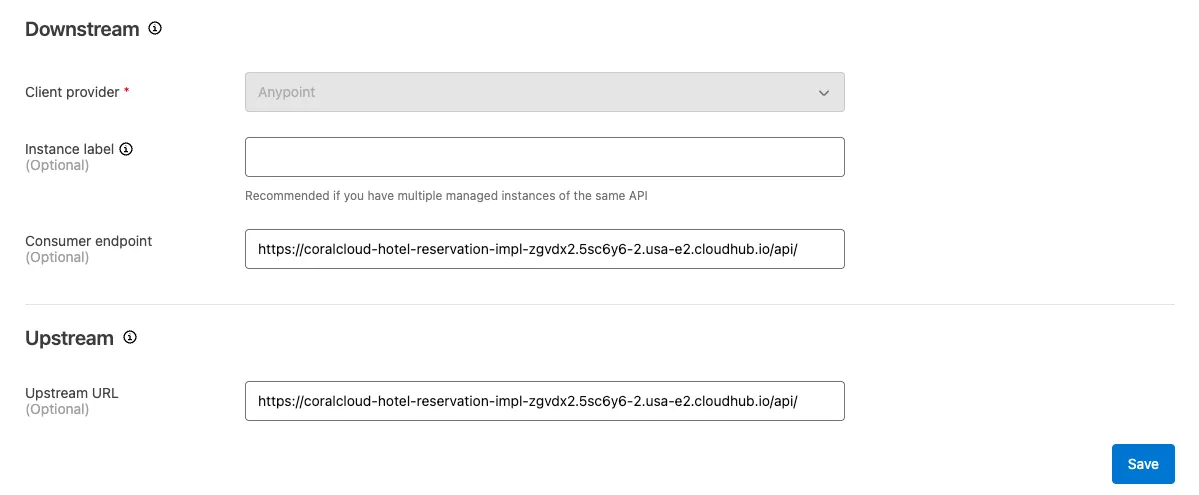Expand the Client provider chevron arrow
This screenshot has width=1199, height=495.
824,92
